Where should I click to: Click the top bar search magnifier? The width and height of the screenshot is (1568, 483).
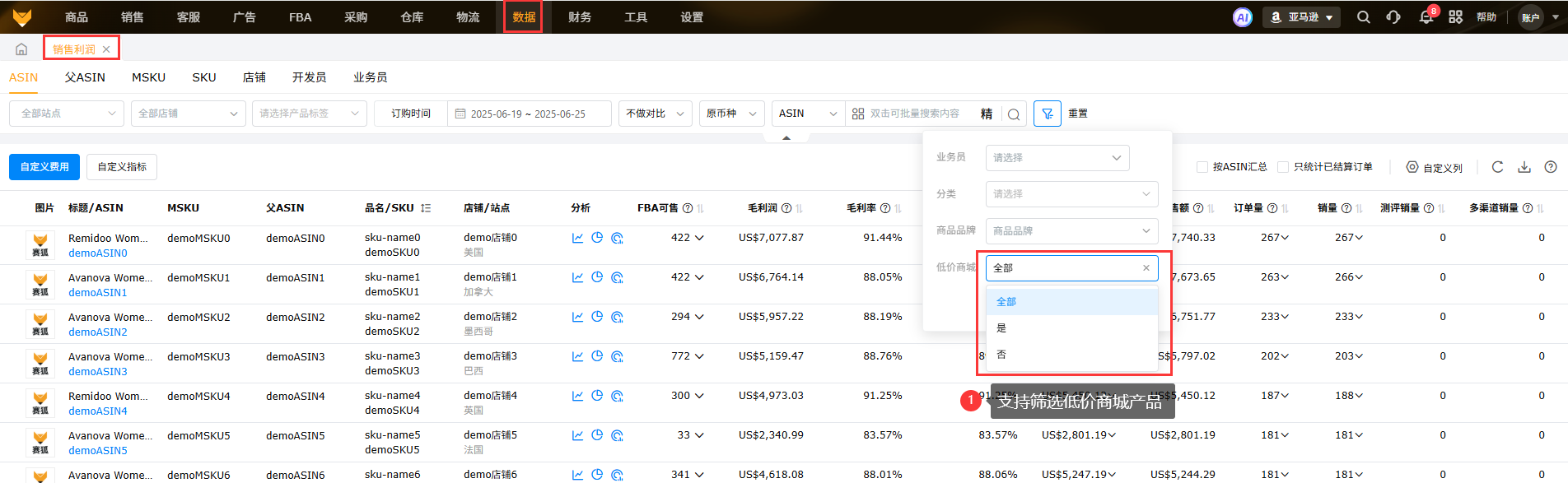[1364, 17]
